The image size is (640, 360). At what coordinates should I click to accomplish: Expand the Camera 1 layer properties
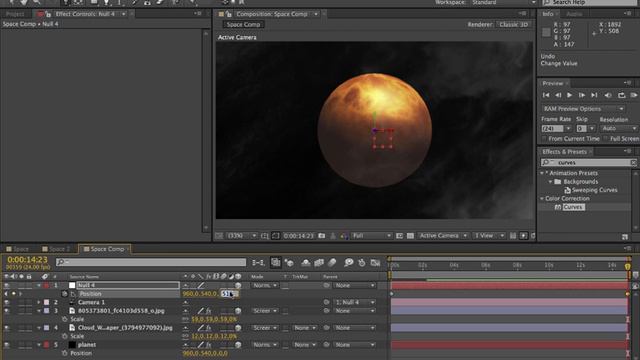click(x=39, y=302)
